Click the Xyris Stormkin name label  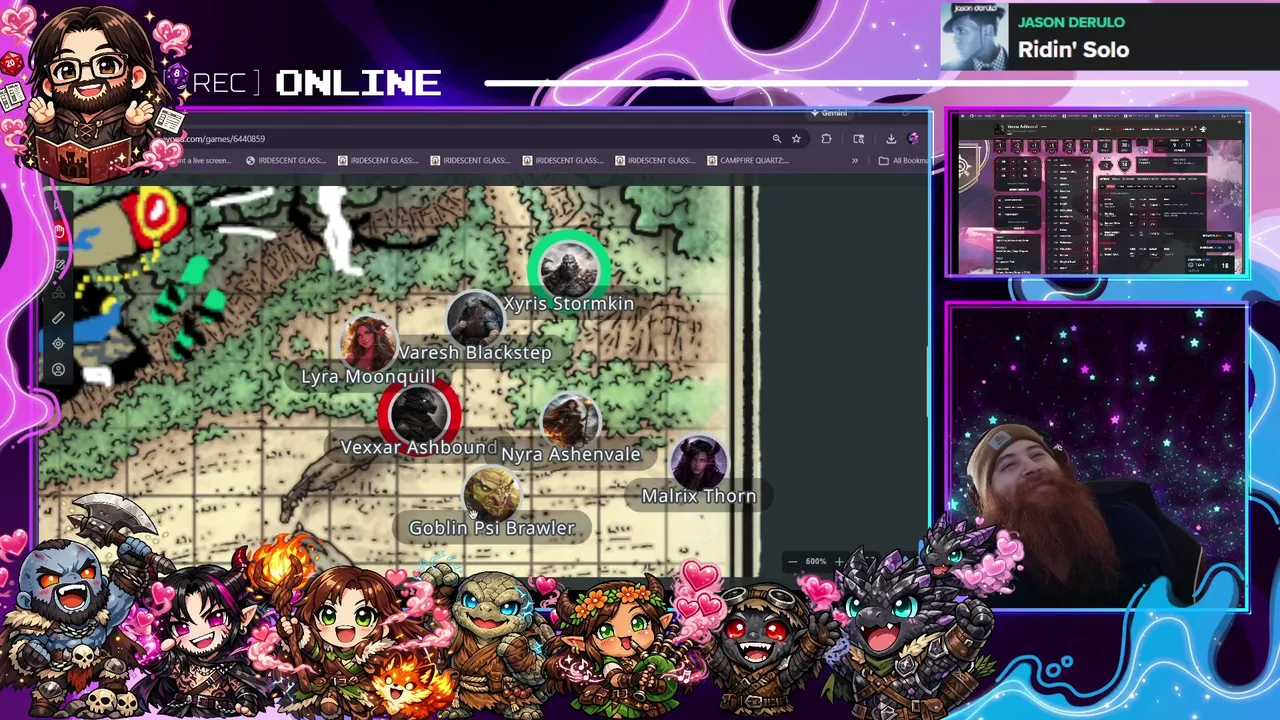tap(569, 303)
